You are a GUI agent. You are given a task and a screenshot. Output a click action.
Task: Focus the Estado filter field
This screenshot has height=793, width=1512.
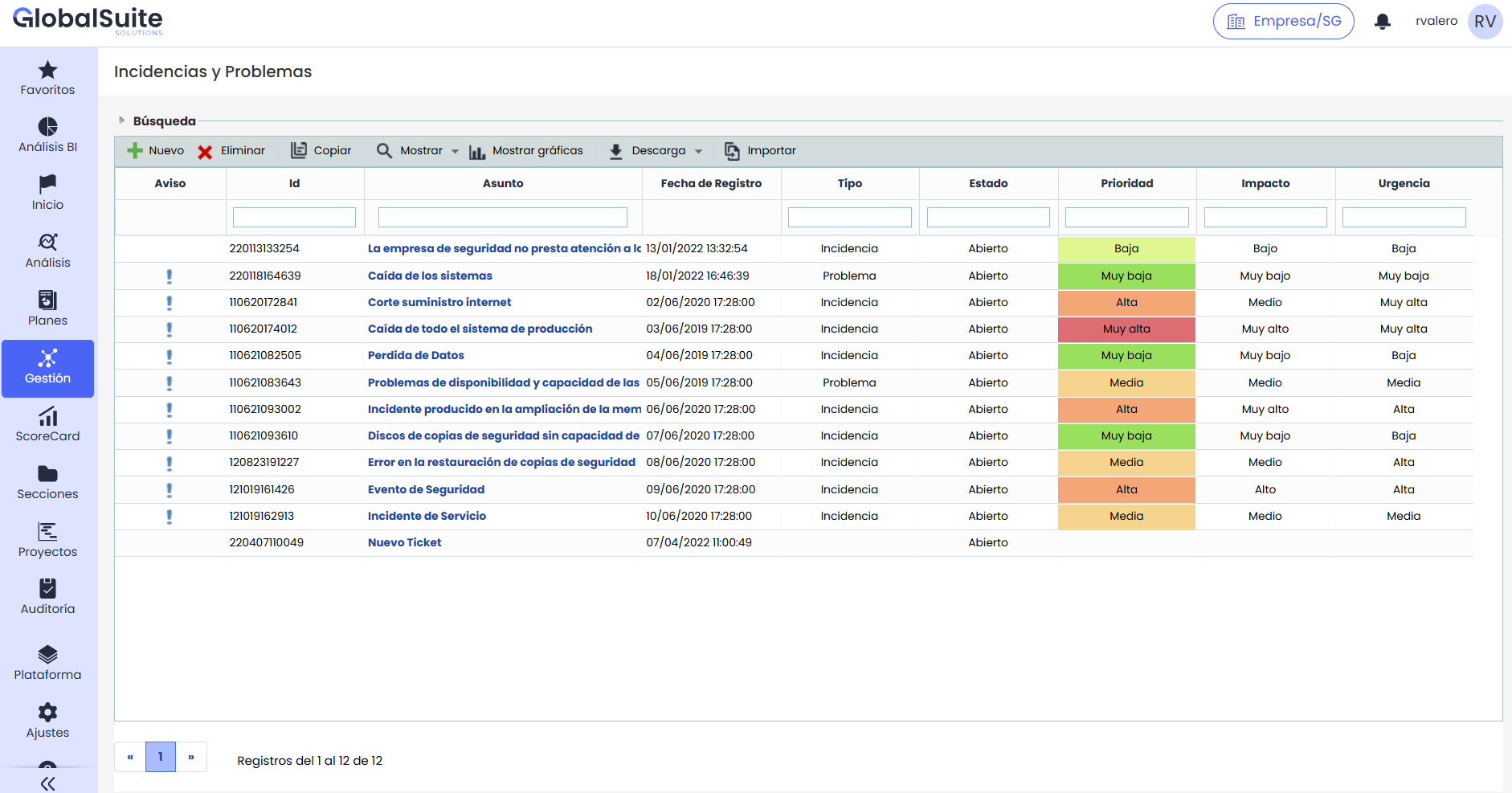coord(988,217)
